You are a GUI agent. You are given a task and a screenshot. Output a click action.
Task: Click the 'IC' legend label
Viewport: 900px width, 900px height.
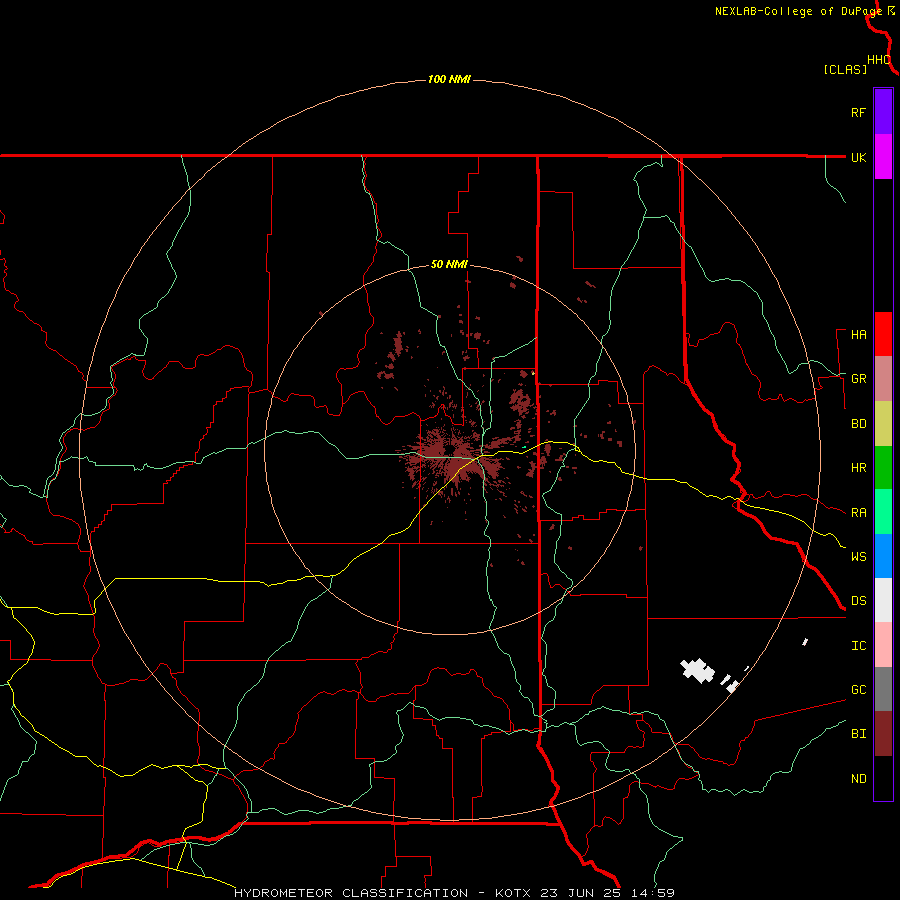point(858,646)
